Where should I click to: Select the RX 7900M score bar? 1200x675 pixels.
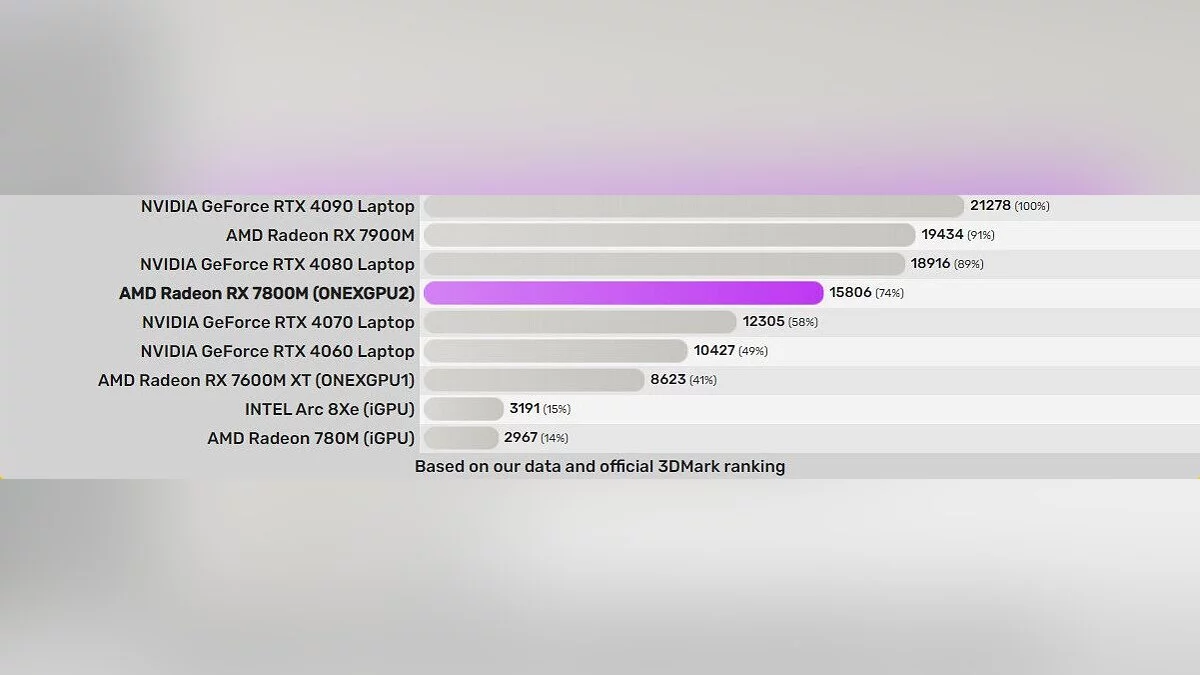pyautogui.click(x=669, y=235)
